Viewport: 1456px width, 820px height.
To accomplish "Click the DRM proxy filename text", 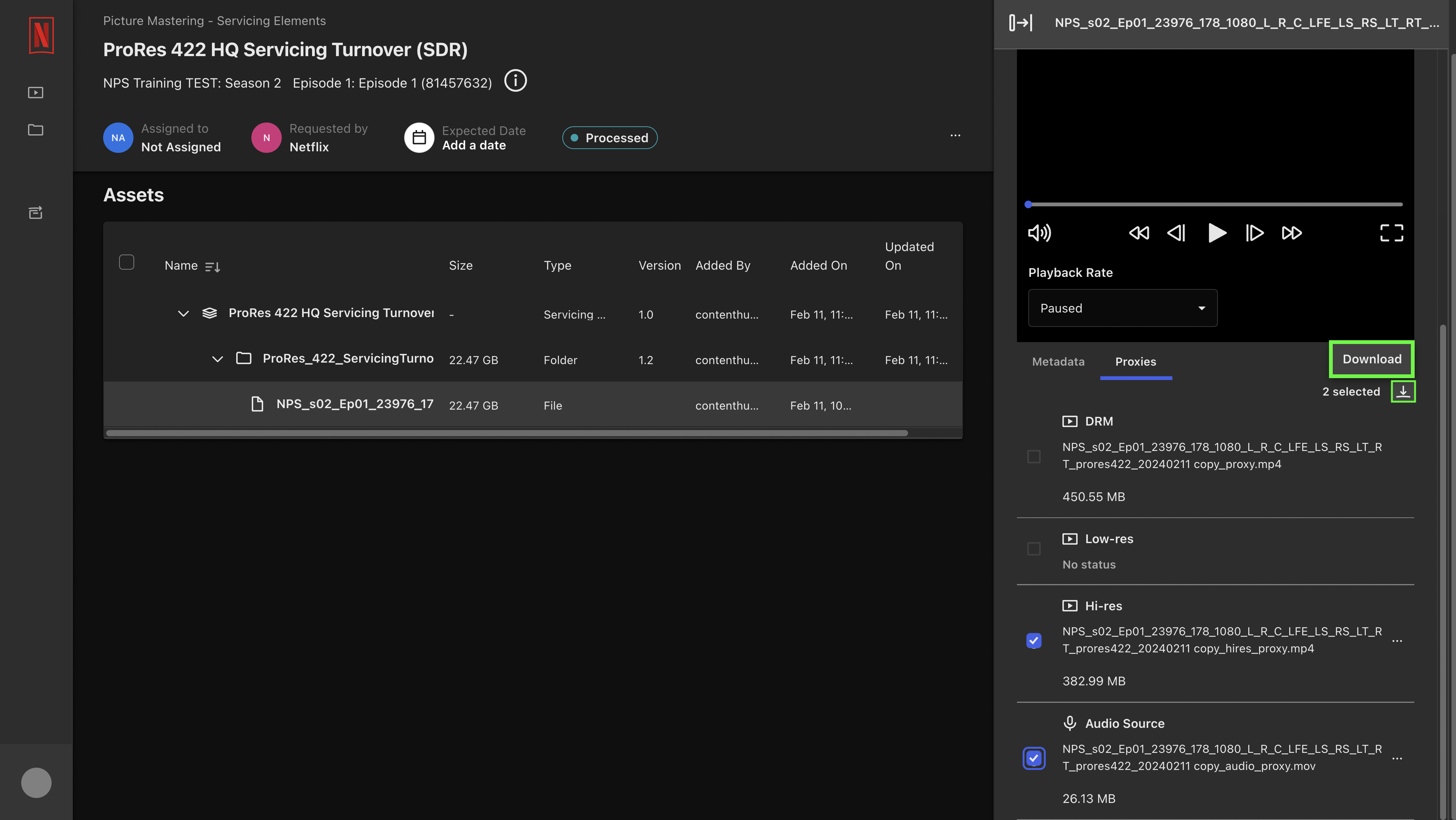I will (1222, 456).
